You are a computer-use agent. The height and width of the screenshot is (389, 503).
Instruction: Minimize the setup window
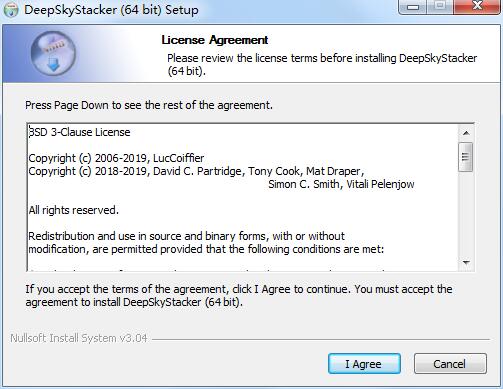point(413,7)
